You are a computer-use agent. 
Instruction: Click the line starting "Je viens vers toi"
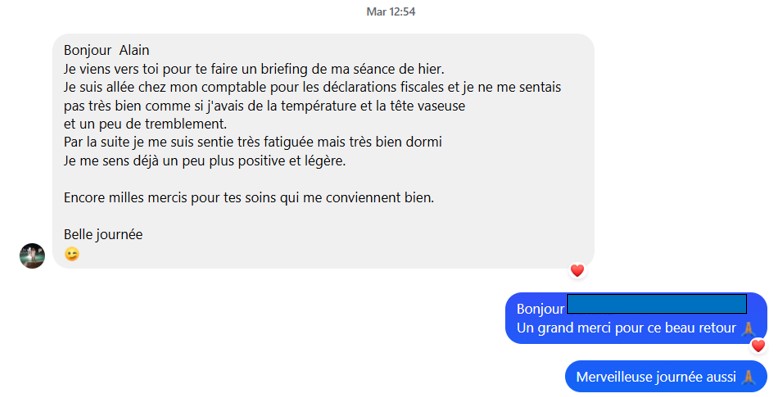coord(254,69)
